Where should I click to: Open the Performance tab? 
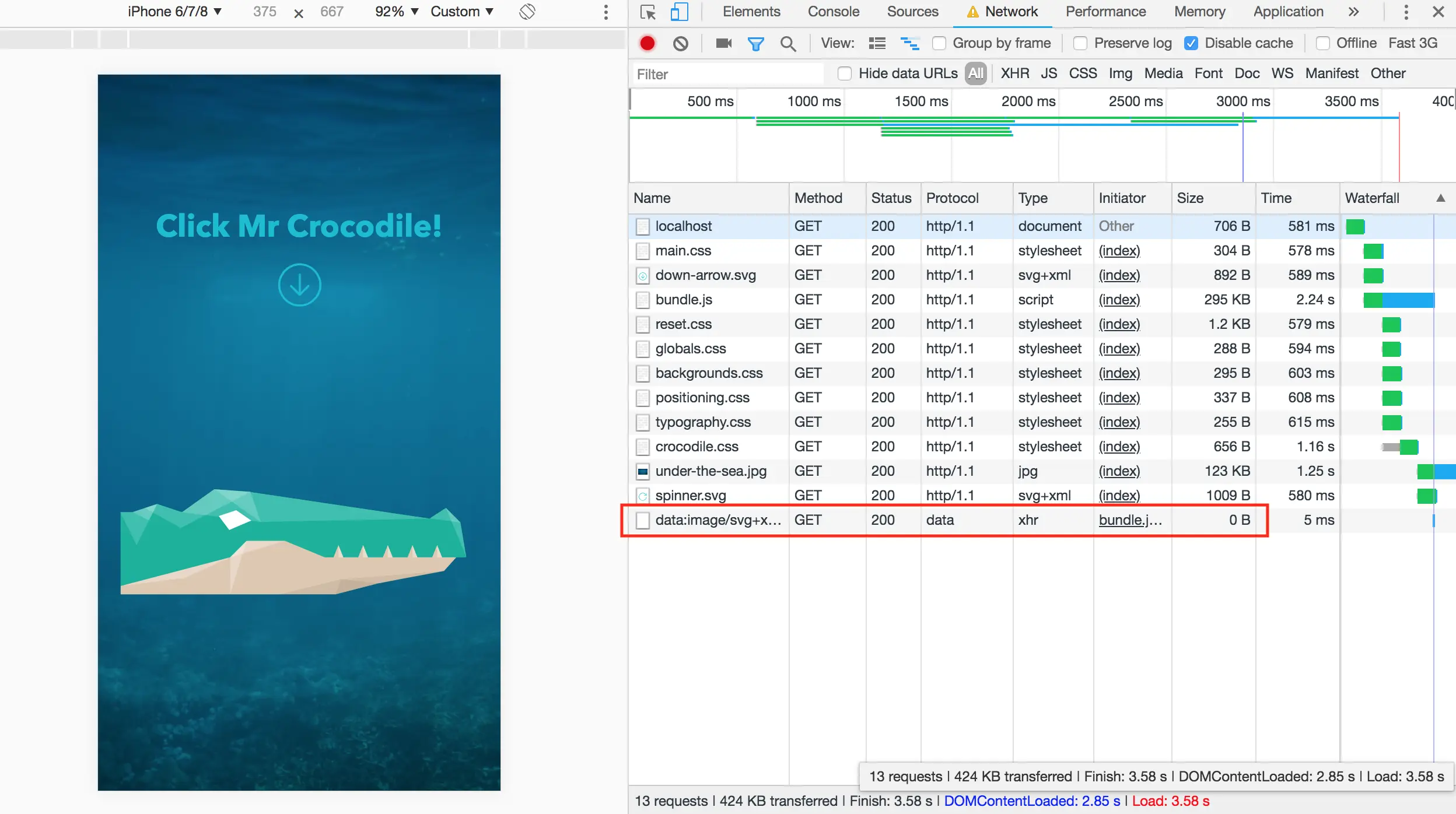click(x=1105, y=12)
